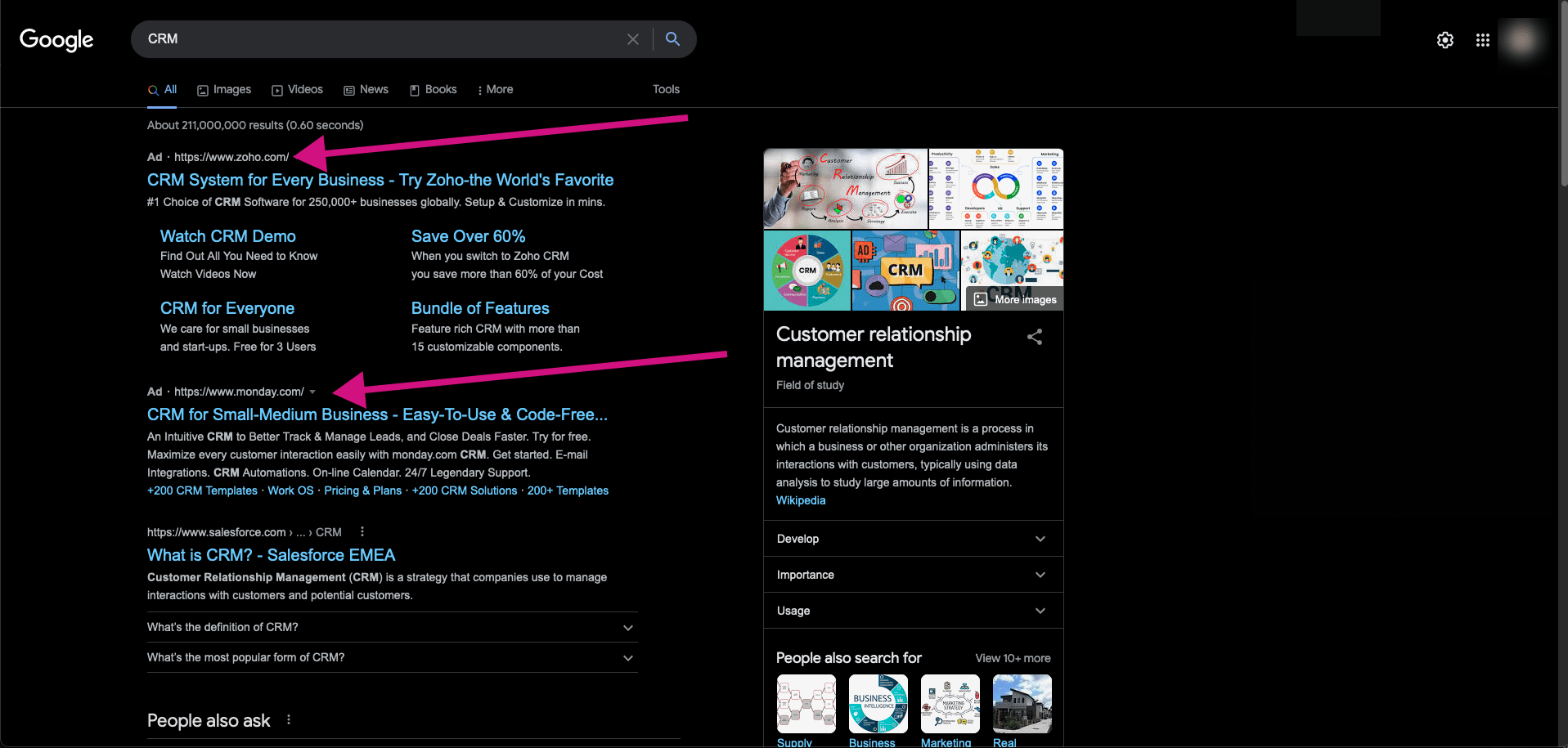The height and width of the screenshot is (748, 1568).
Task: Open the whiteboard Customer Relationship Management image
Action: [x=846, y=189]
